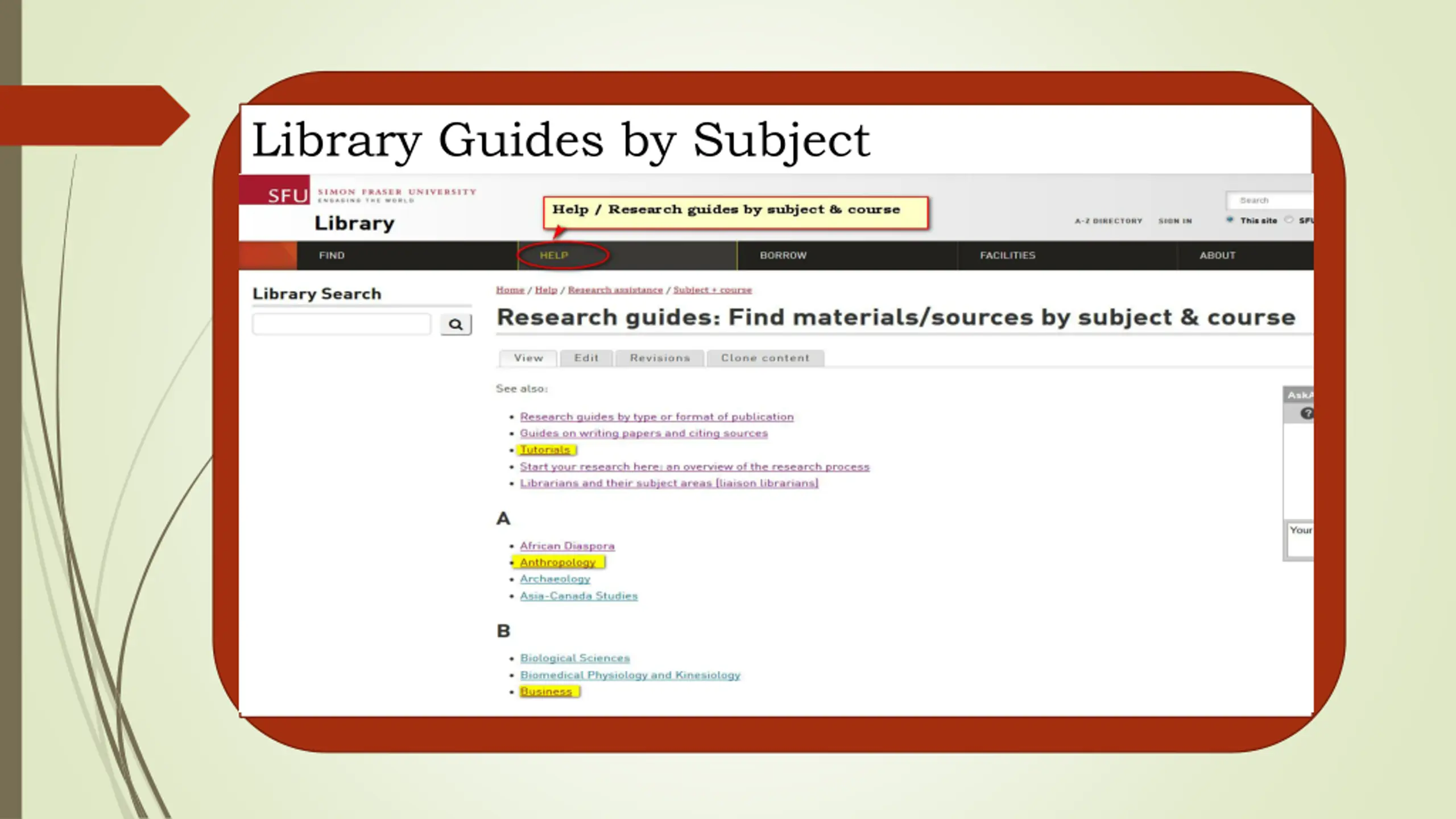Open the HELP menu
The image size is (1456, 819).
click(554, 255)
